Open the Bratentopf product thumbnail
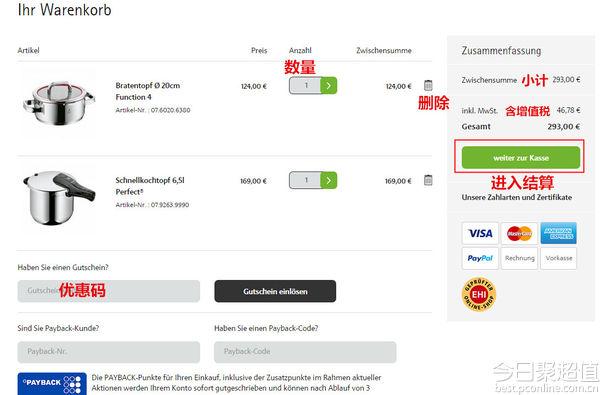The image size is (600, 395). (59, 103)
